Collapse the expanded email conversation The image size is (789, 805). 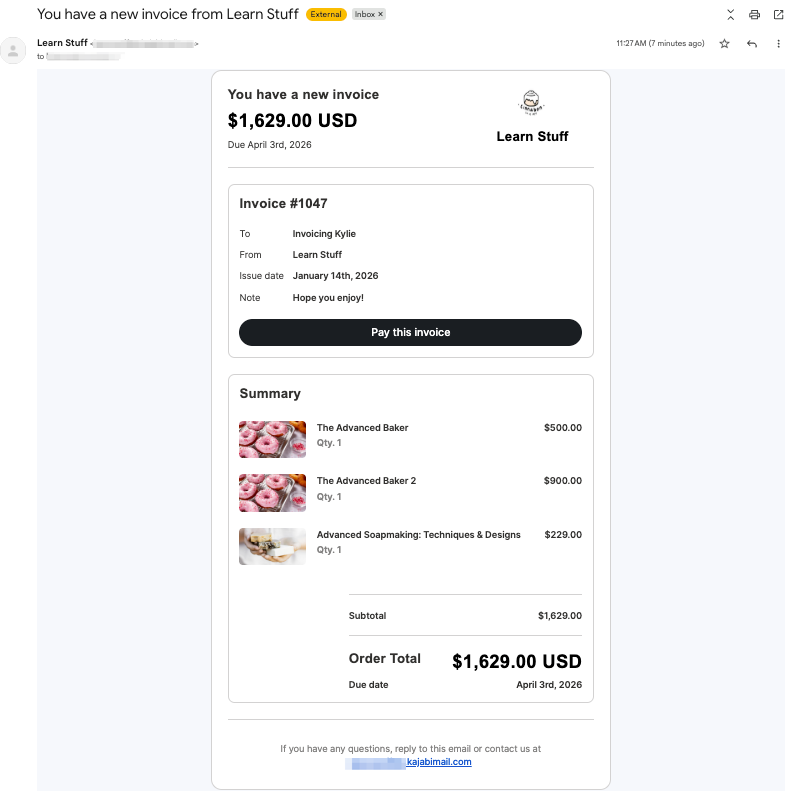click(730, 15)
